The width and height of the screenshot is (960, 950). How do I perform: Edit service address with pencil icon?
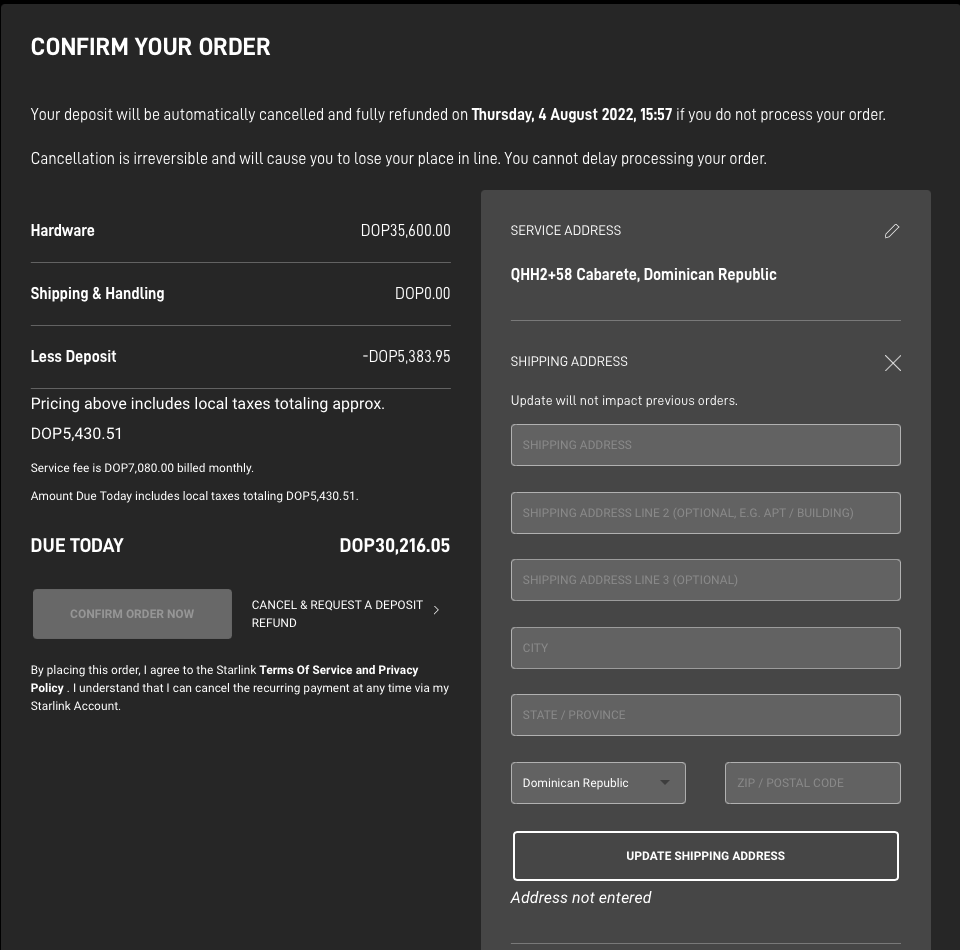pos(892,231)
